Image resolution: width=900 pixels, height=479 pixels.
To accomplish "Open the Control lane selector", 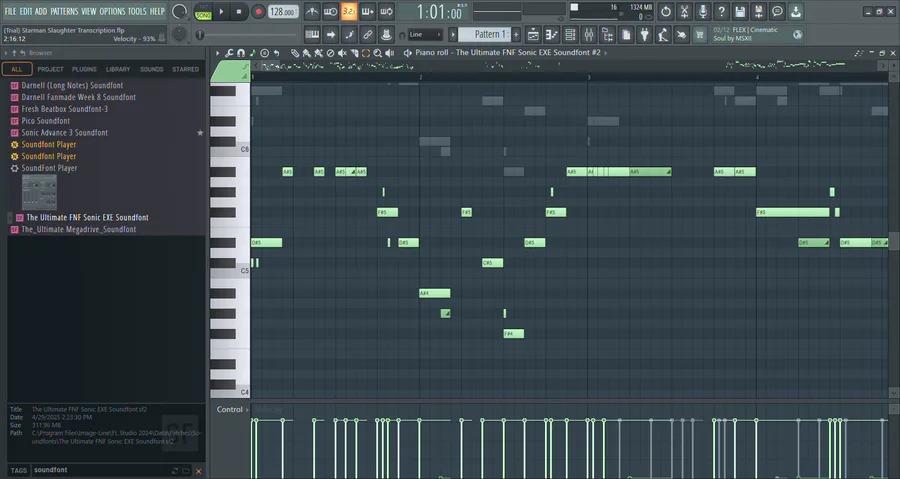I will click(232, 410).
